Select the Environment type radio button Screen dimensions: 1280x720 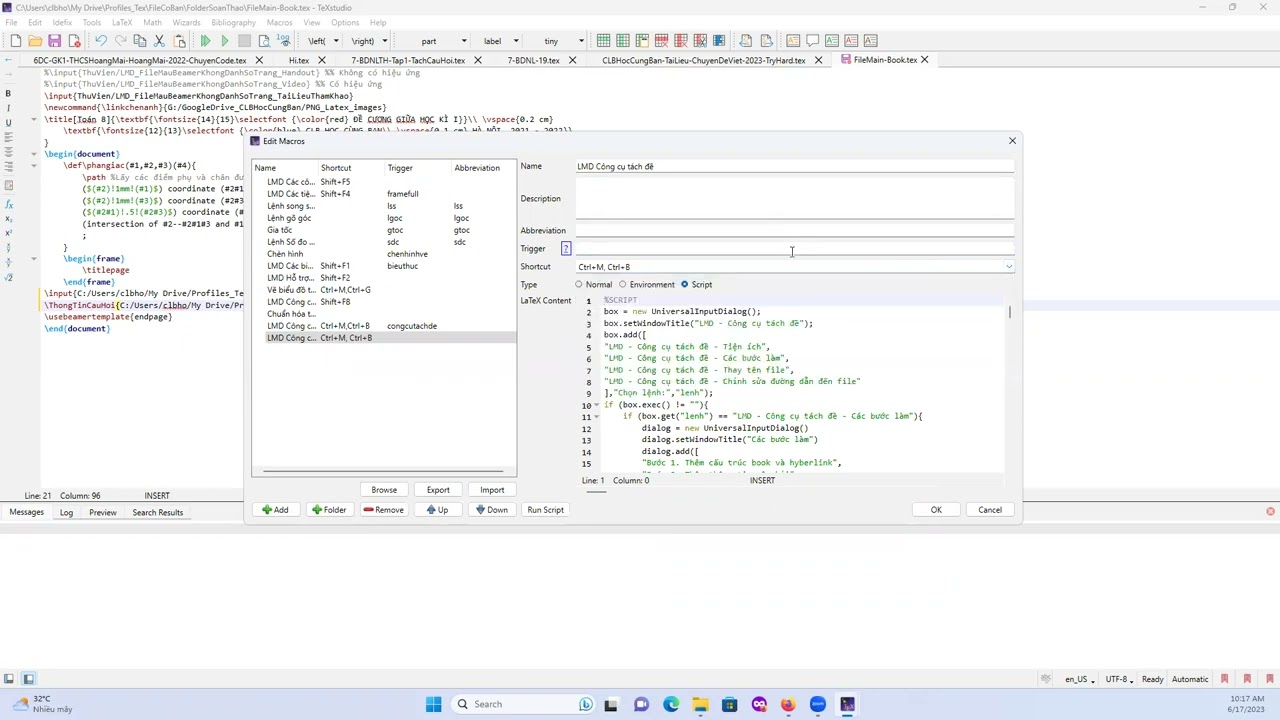(x=623, y=285)
